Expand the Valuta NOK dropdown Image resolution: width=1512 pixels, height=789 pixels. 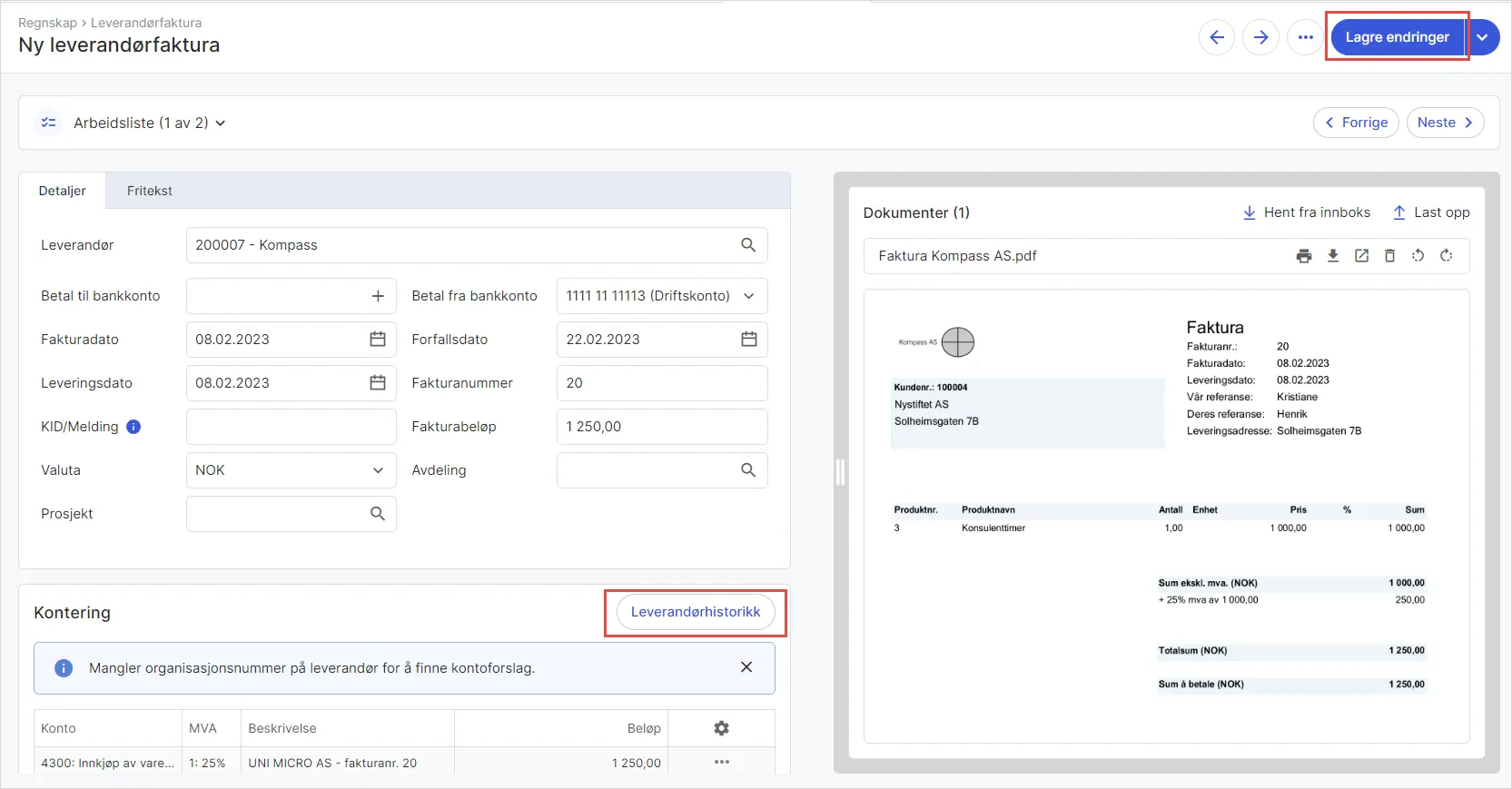(378, 470)
